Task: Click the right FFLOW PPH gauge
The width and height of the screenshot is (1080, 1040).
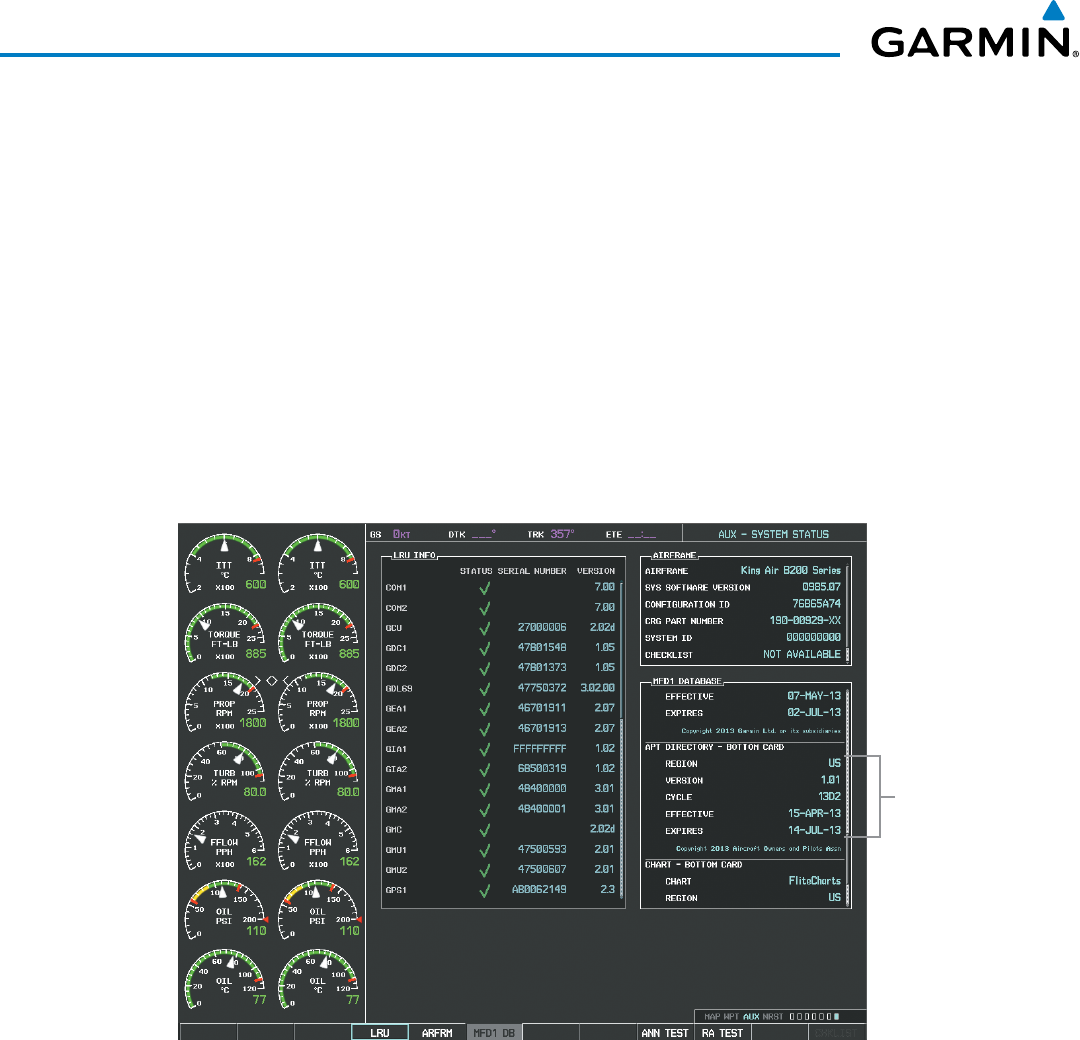Action: point(318,841)
